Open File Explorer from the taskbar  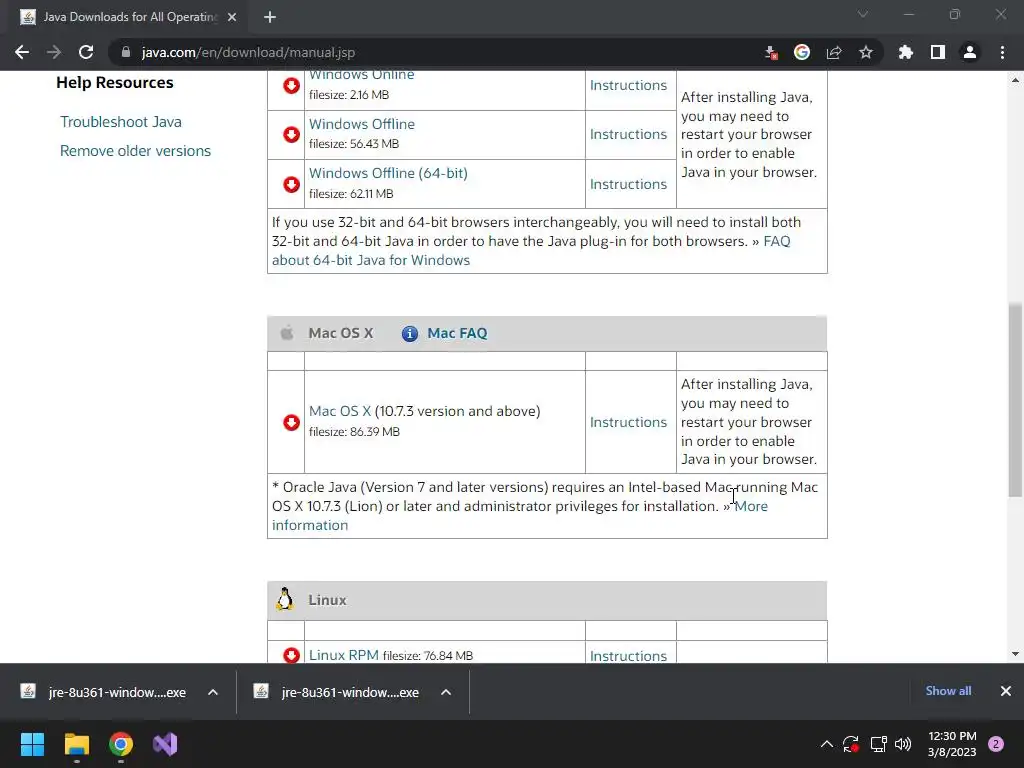coord(76,744)
